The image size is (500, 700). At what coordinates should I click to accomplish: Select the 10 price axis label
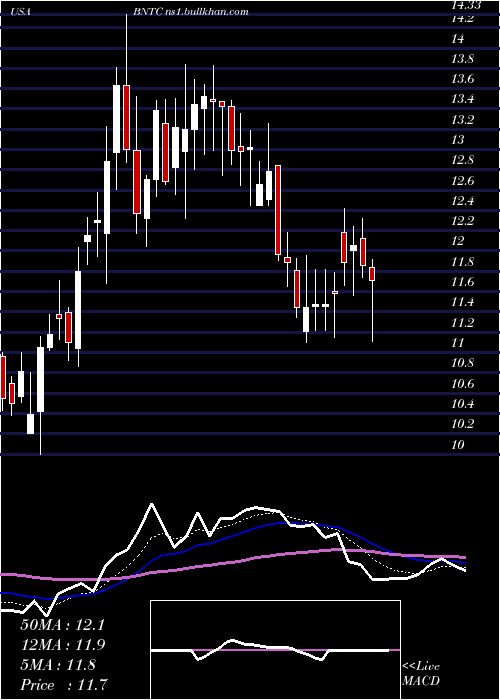458,444
